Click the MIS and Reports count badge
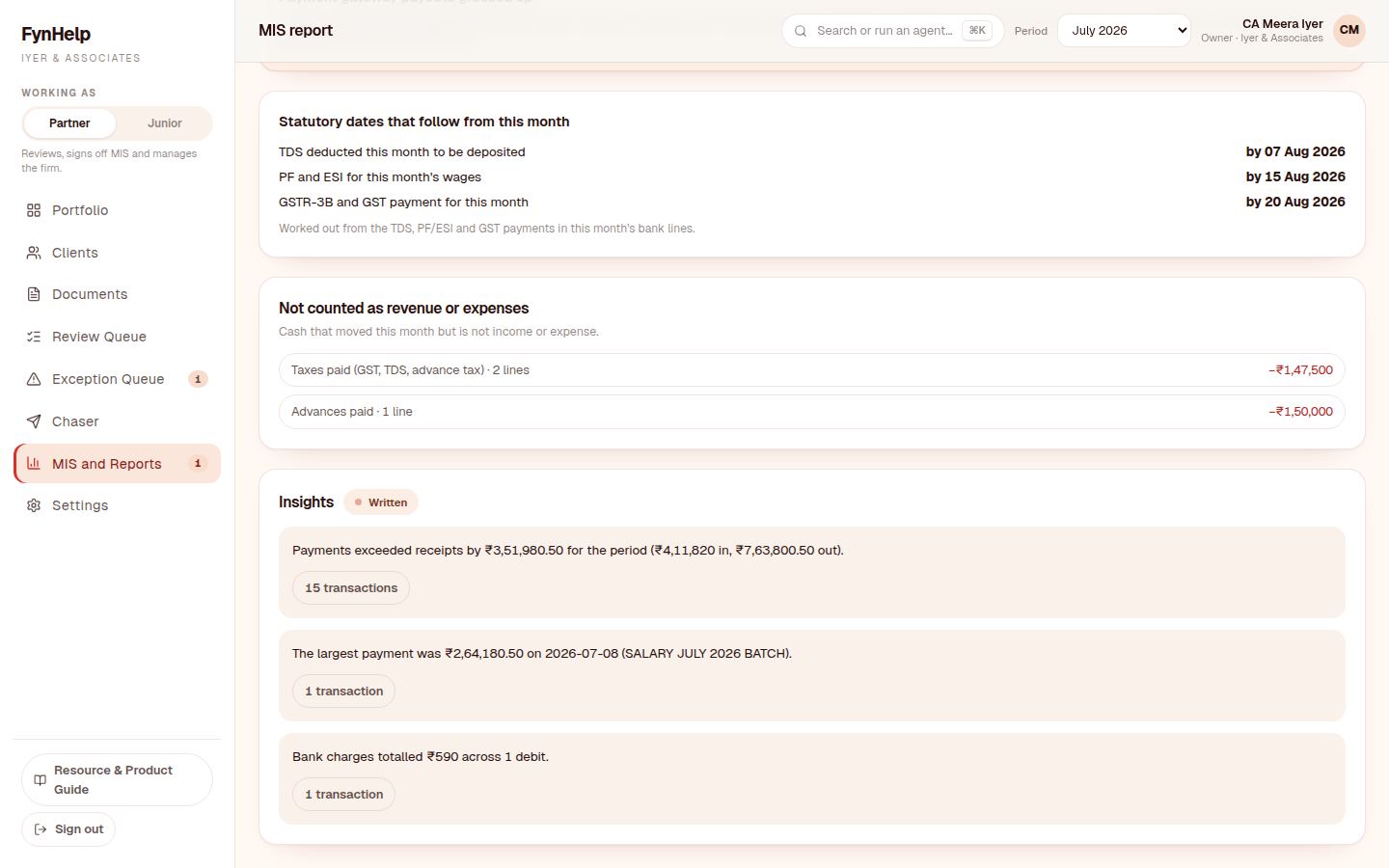The height and width of the screenshot is (868, 1389). coord(198,464)
